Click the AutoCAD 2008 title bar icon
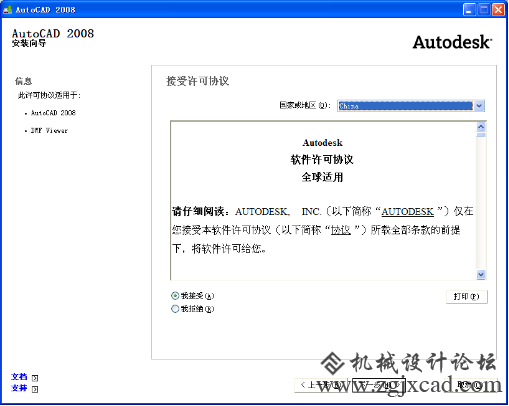509x406 pixels. tap(8, 10)
